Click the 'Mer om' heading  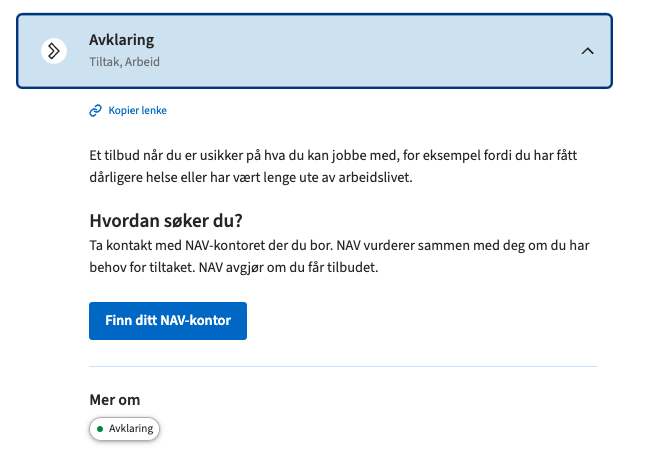click(115, 400)
